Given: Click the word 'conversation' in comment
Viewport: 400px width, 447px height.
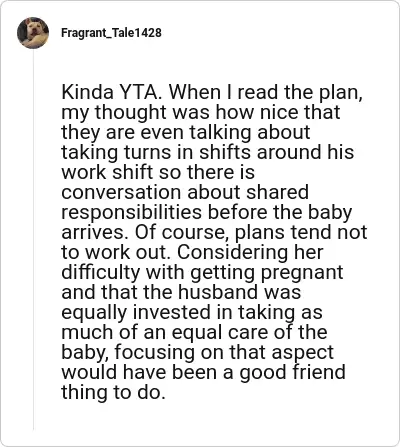Looking at the screenshot, I should (x=122, y=192).
